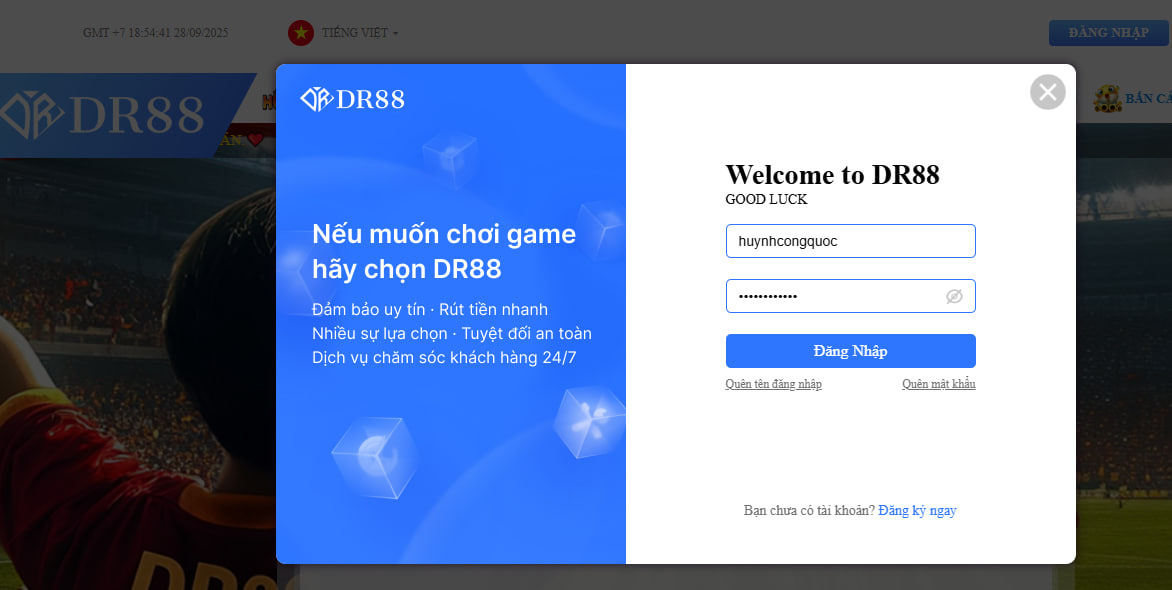Click the Vietnam flag icon
1172x590 pixels.
point(301,33)
